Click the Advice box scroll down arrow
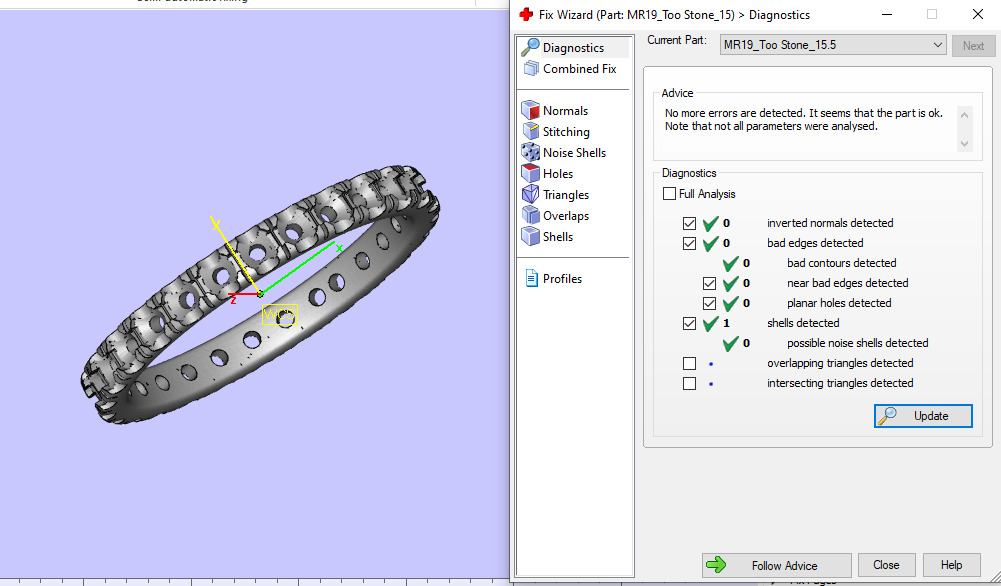The width and height of the screenshot is (1001, 586). click(965, 144)
